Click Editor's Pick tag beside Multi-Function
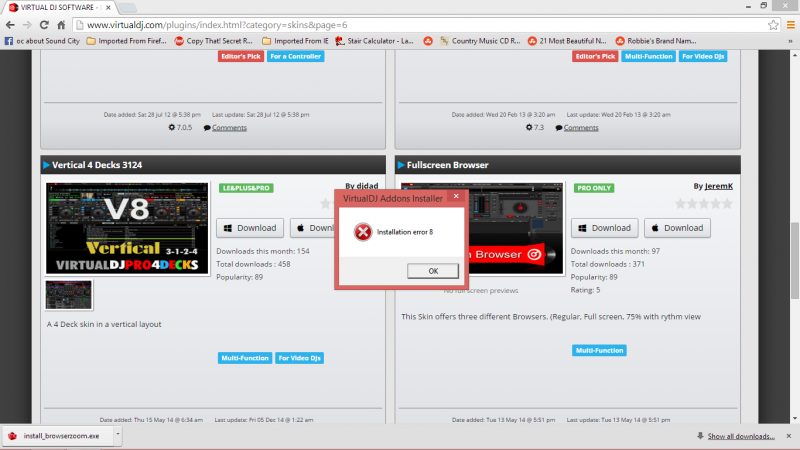 point(595,56)
